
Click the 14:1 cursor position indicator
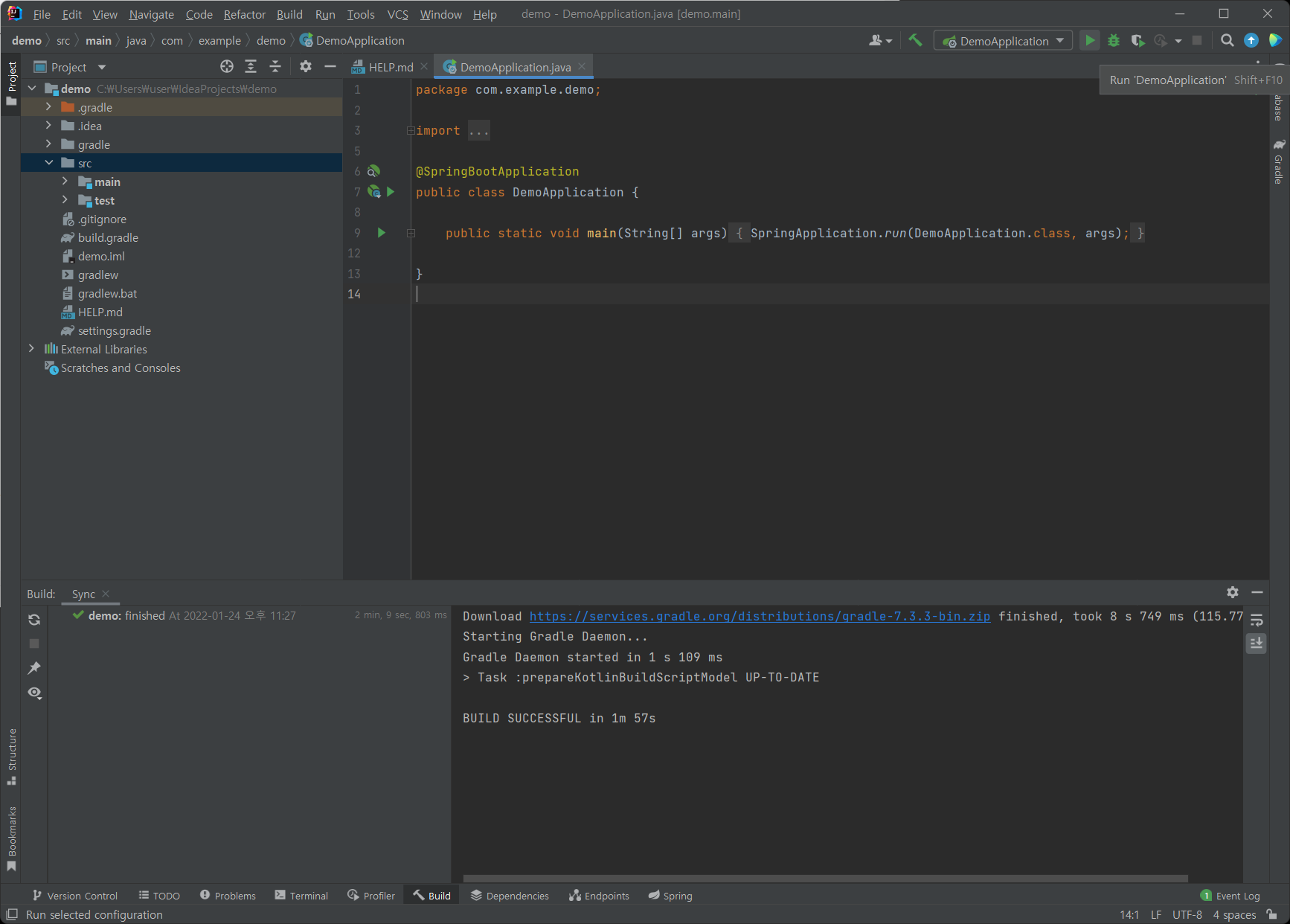coord(1129,915)
